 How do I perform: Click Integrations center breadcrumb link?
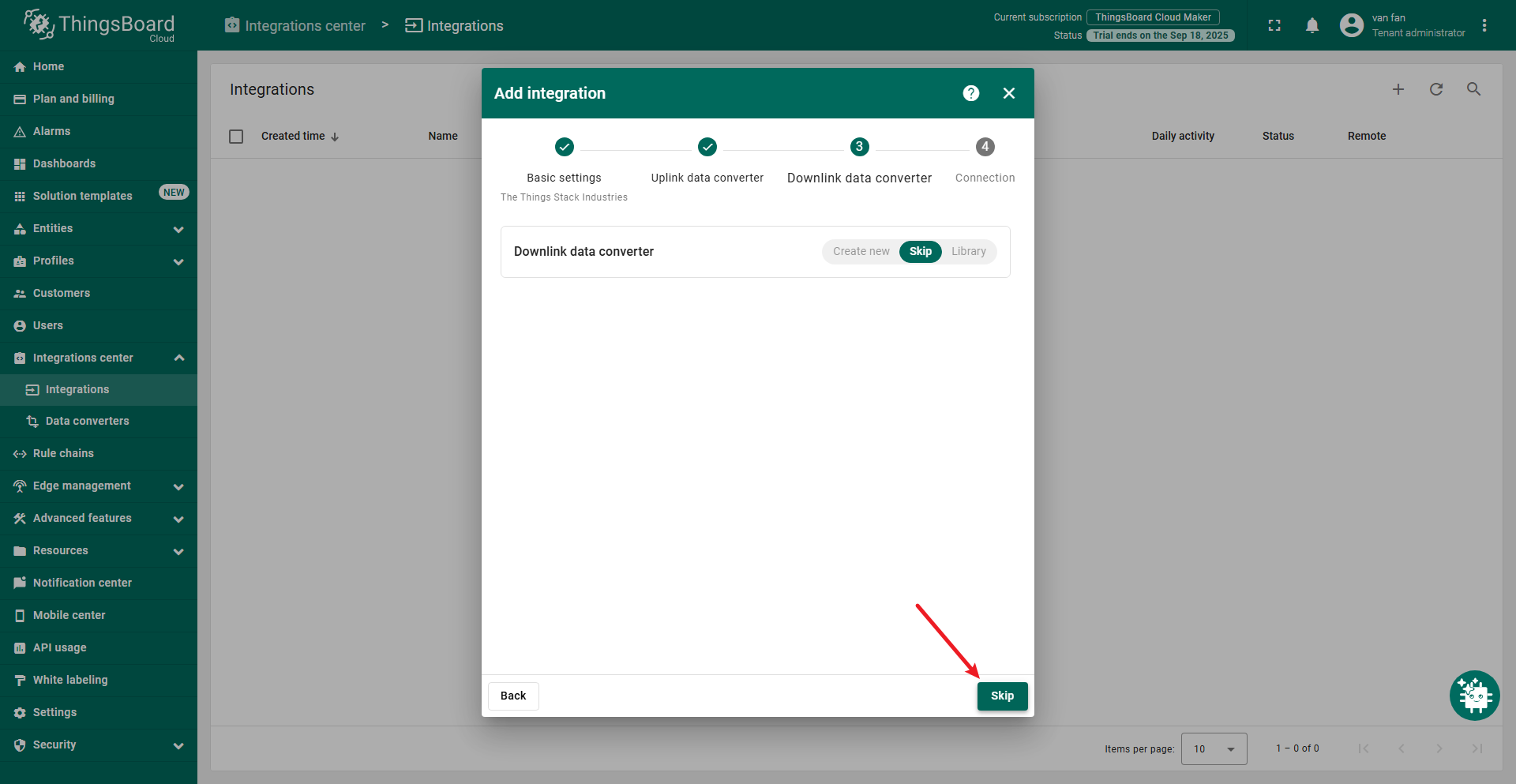(x=295, y=25)
